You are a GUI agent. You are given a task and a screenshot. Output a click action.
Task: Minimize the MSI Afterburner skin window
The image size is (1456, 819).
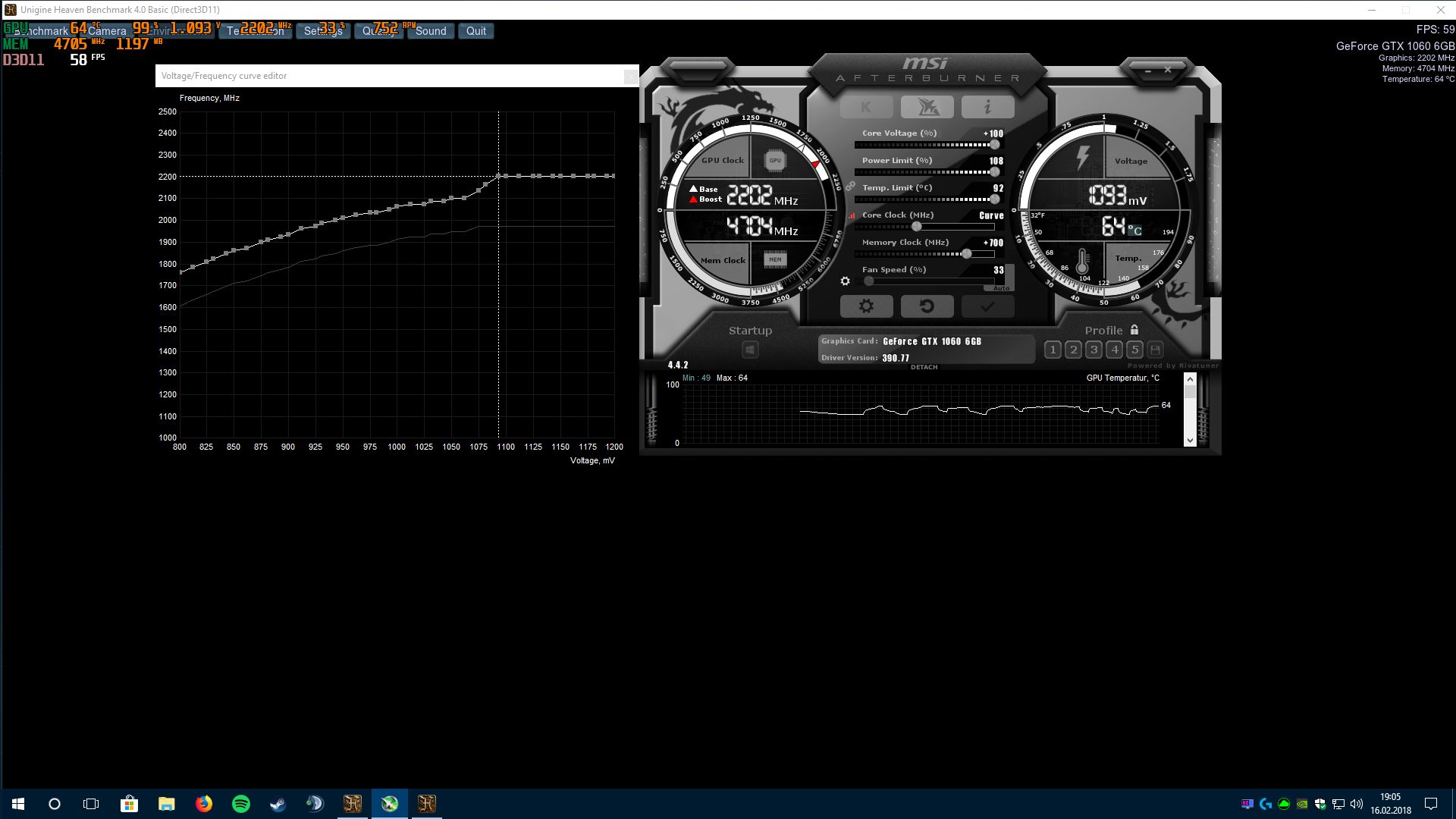[1149, 71]
